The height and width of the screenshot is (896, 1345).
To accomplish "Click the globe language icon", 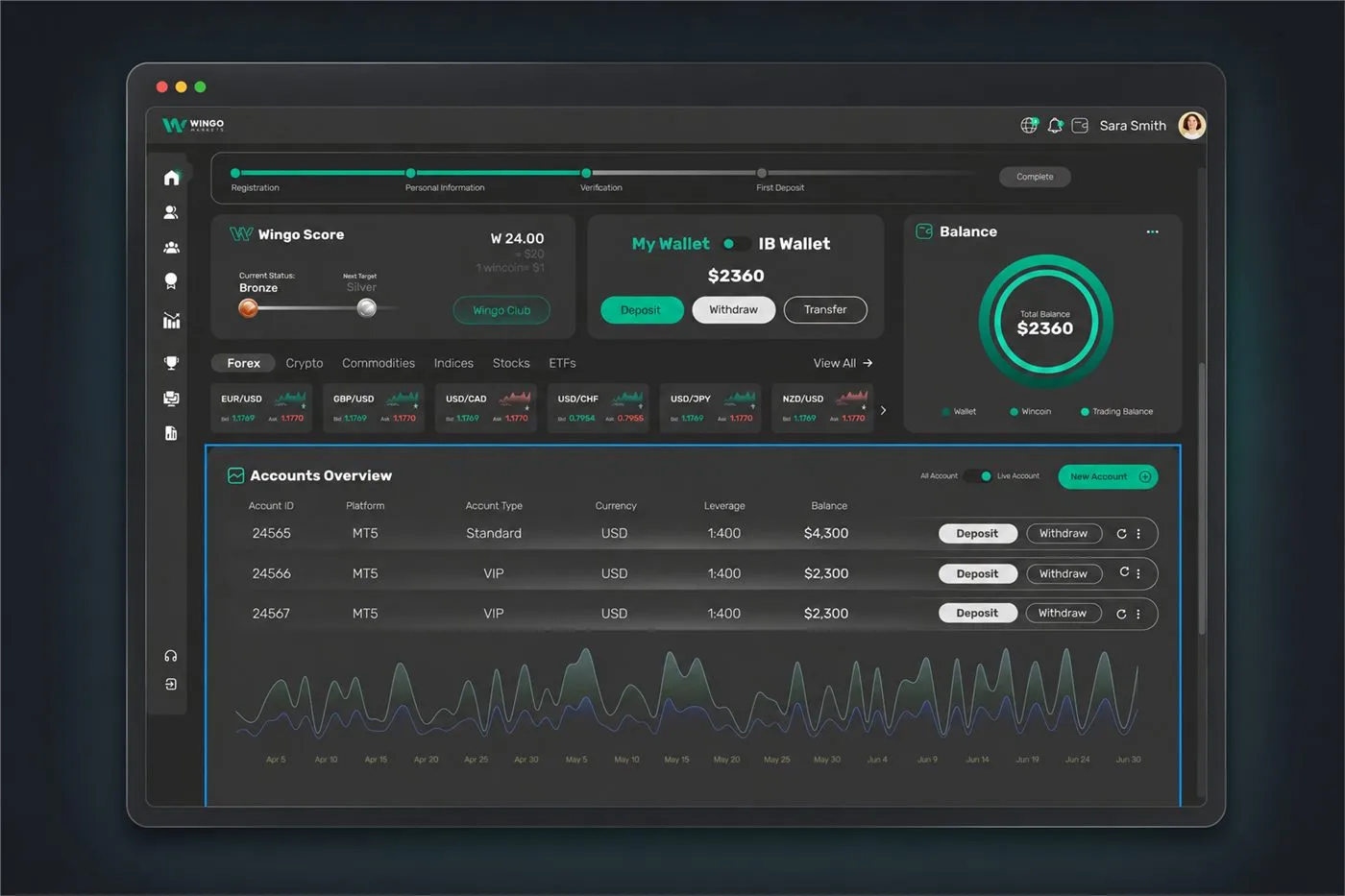I will point(1029,125).
